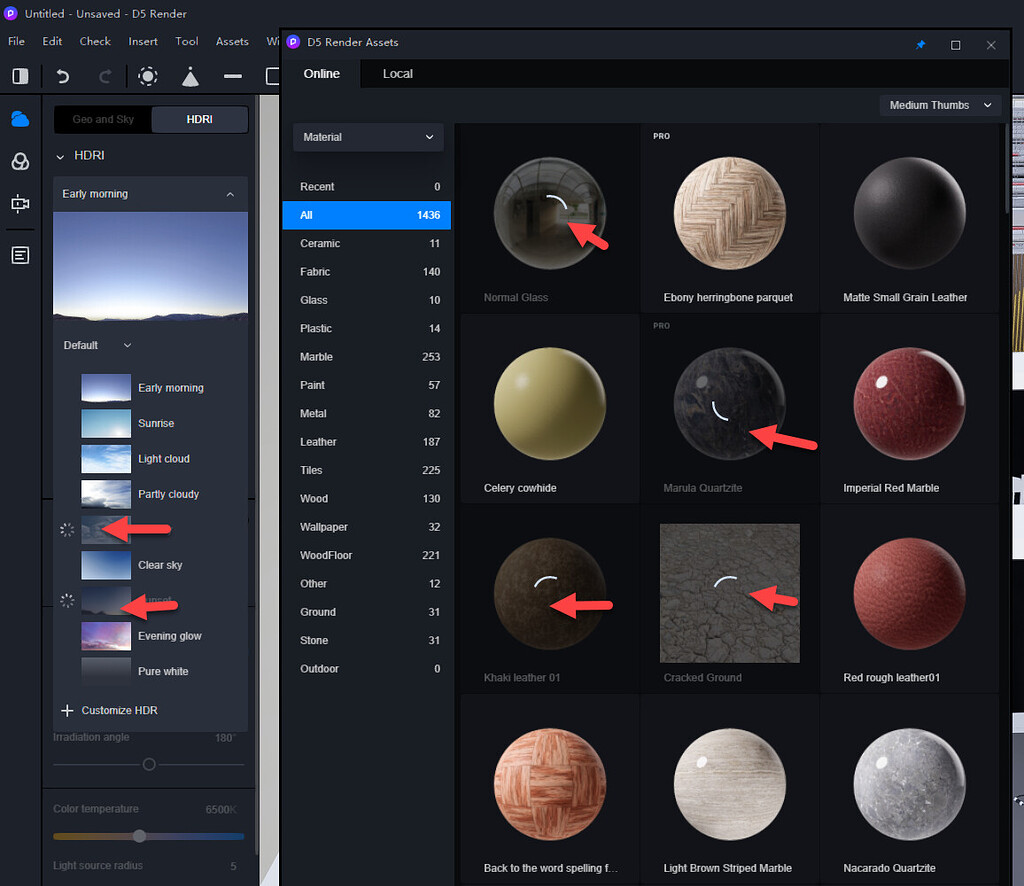Viewport: 1024px width, 886px height.
Task: Open the Insert menu
Action: click(143, 41)
